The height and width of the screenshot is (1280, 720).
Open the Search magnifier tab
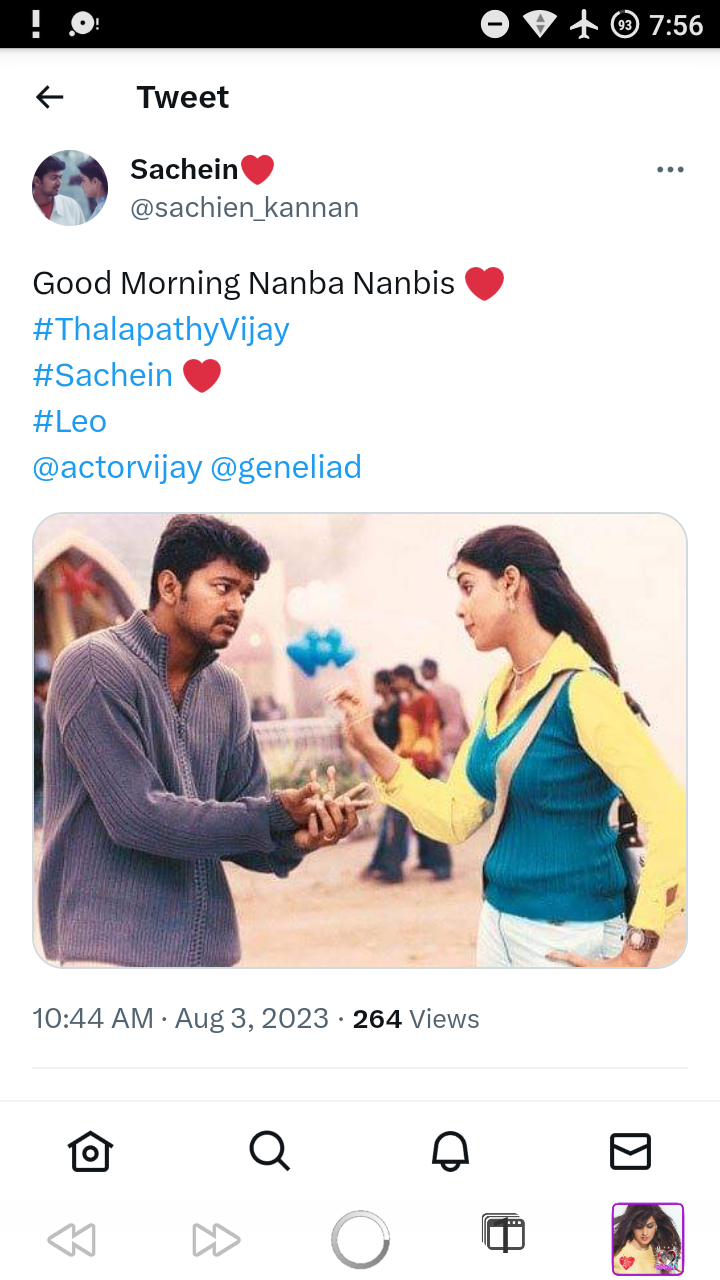tap(269, 1152)
